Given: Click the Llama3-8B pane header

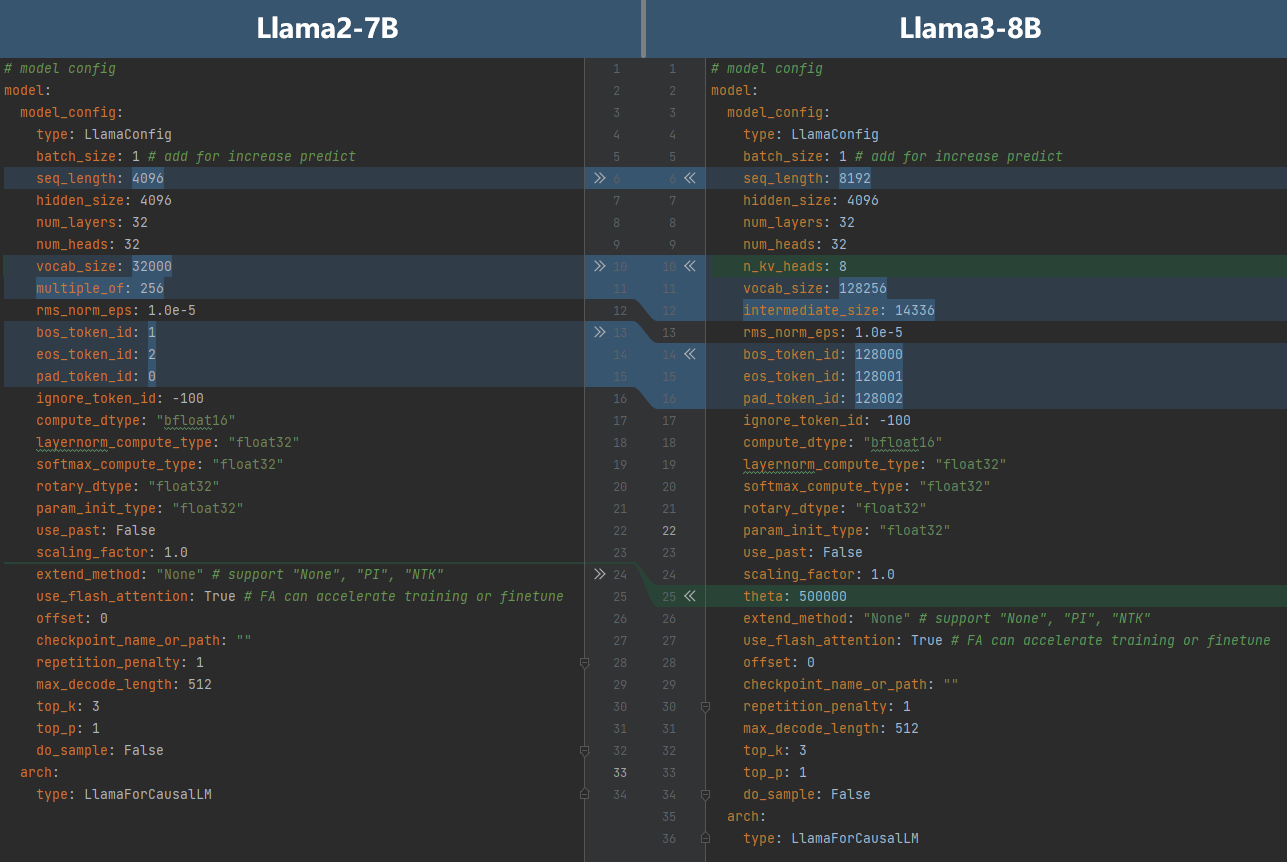Looking at the screenshot, I should [969, 28].
